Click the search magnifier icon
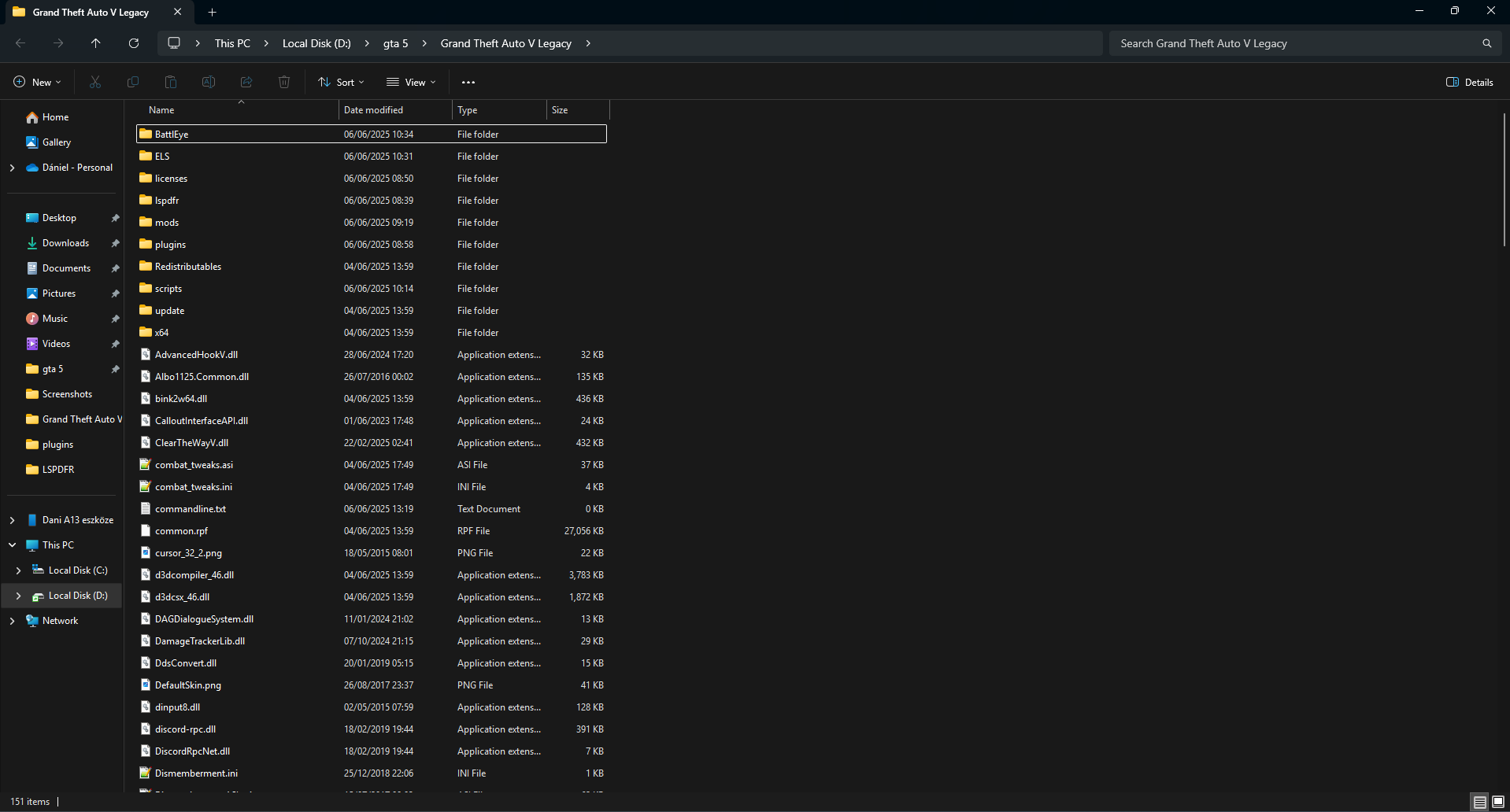The width and height of the screenshot is (1510, 812). click(x=1487, y=43)
